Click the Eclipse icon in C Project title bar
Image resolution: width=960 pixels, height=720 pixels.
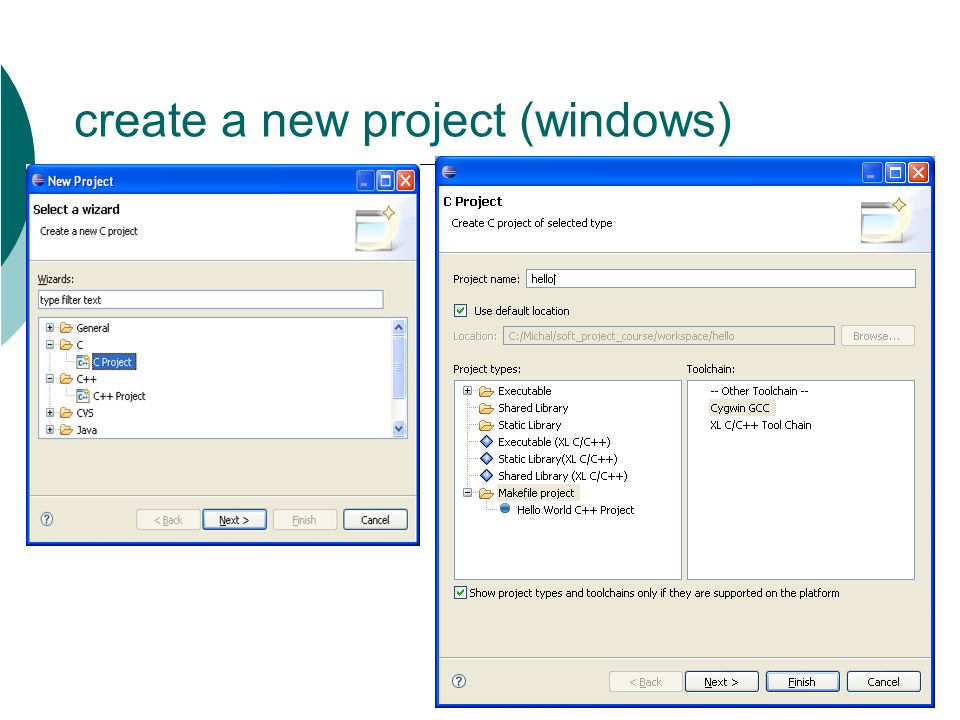point(449,172)
